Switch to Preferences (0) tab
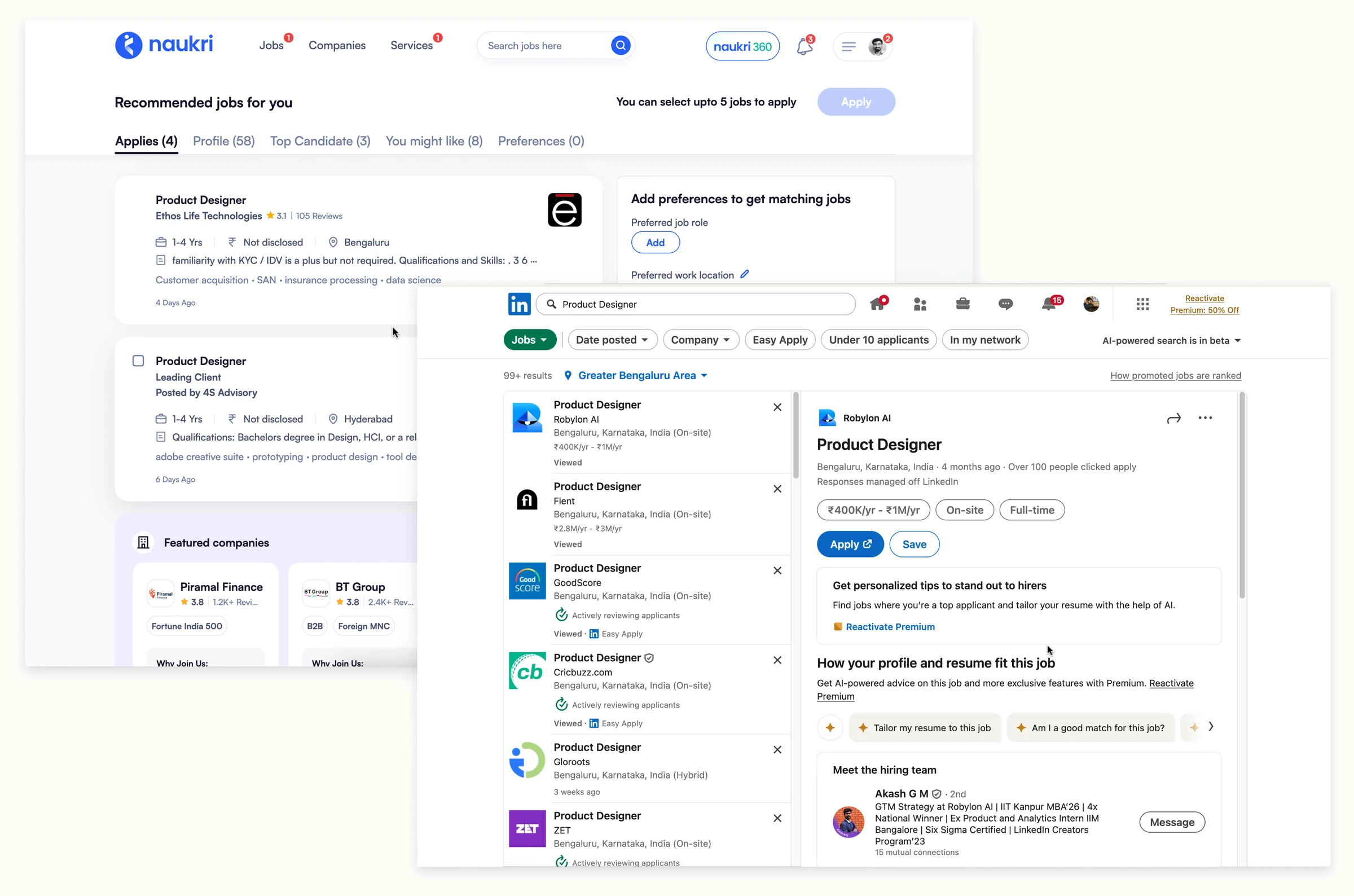This screenshot has height=896, width=1354. 540,141
